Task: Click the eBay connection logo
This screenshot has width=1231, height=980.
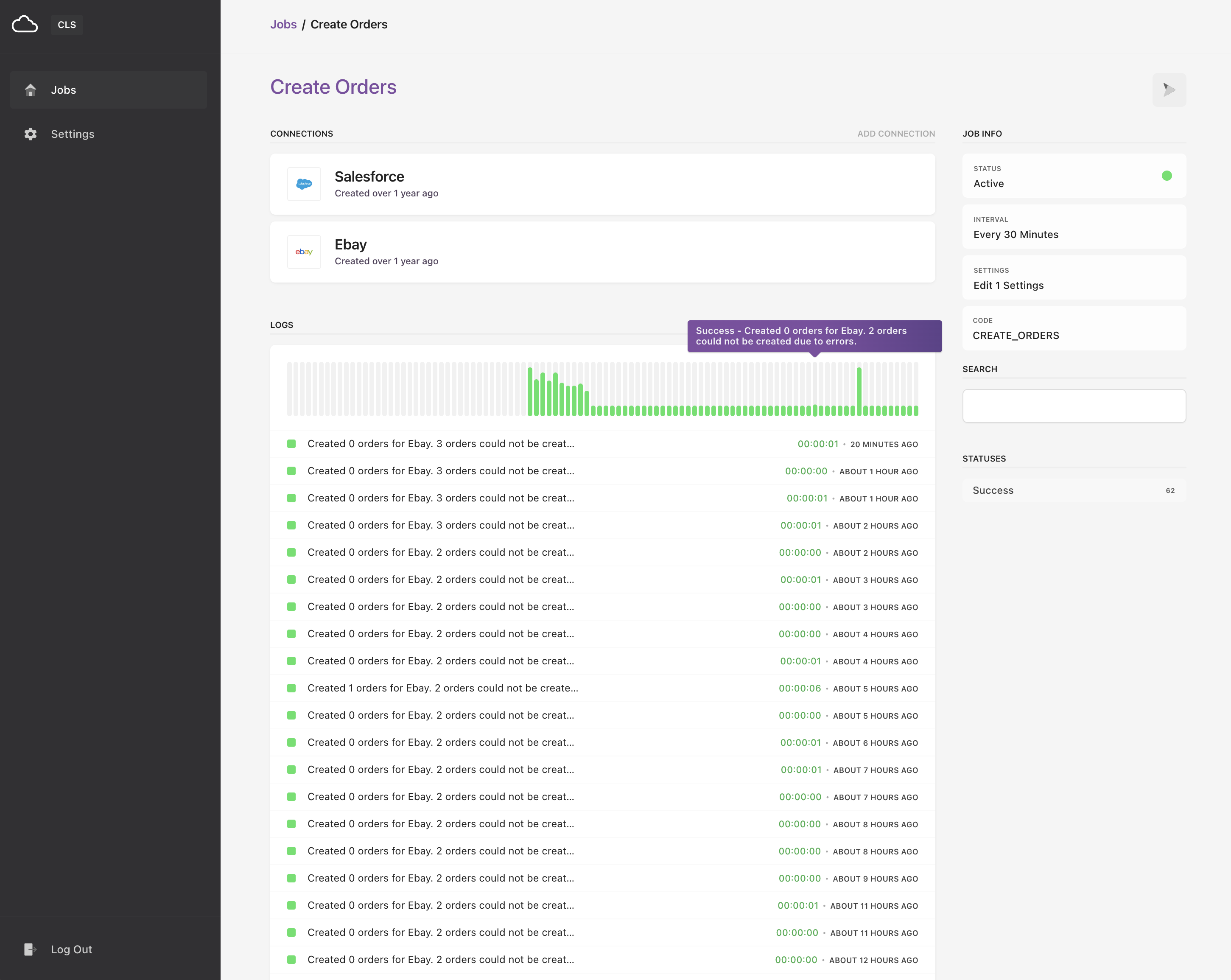Action: tap(304, 252)
